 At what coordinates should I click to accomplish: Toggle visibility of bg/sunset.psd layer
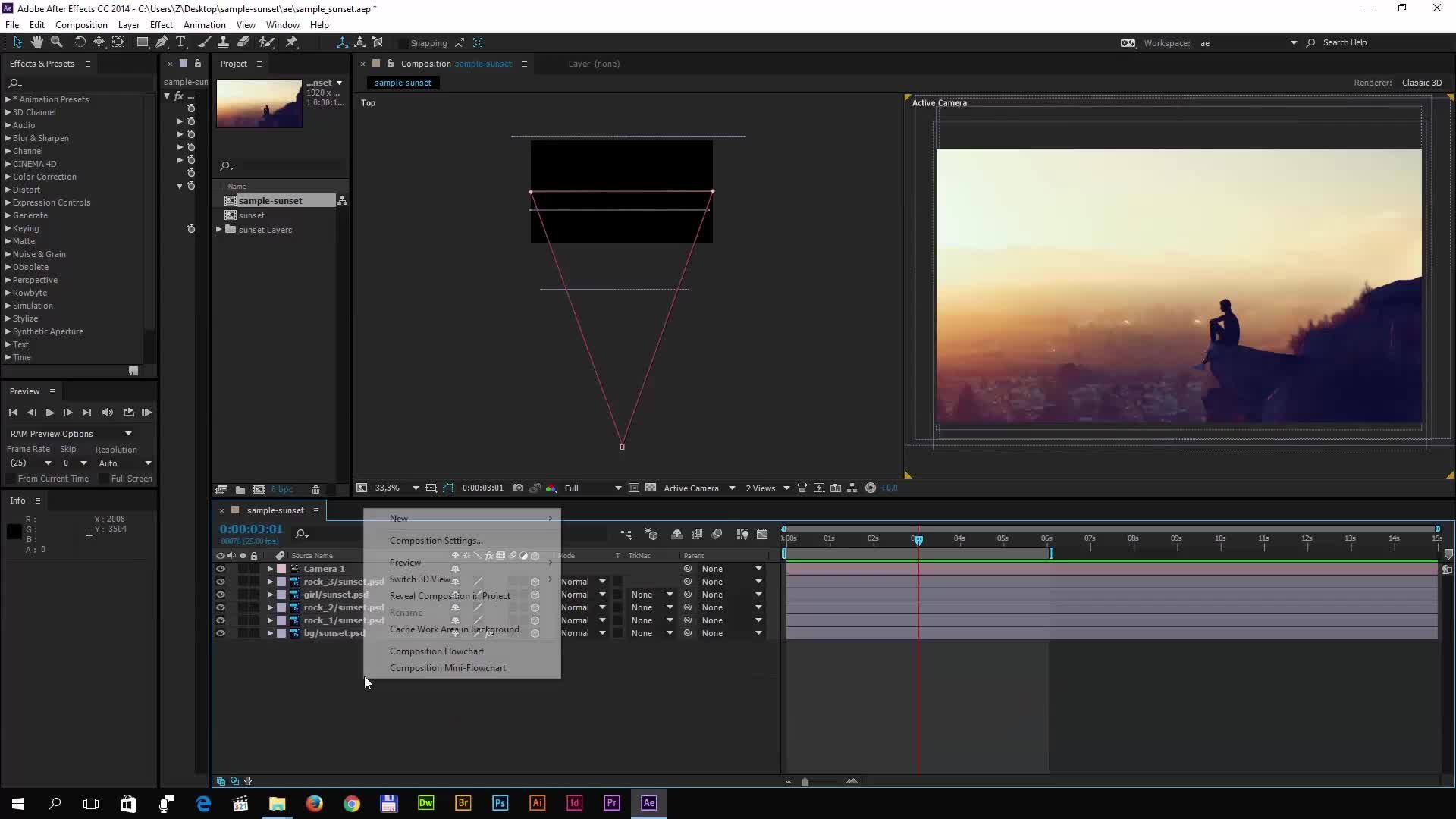coord(221,633)
